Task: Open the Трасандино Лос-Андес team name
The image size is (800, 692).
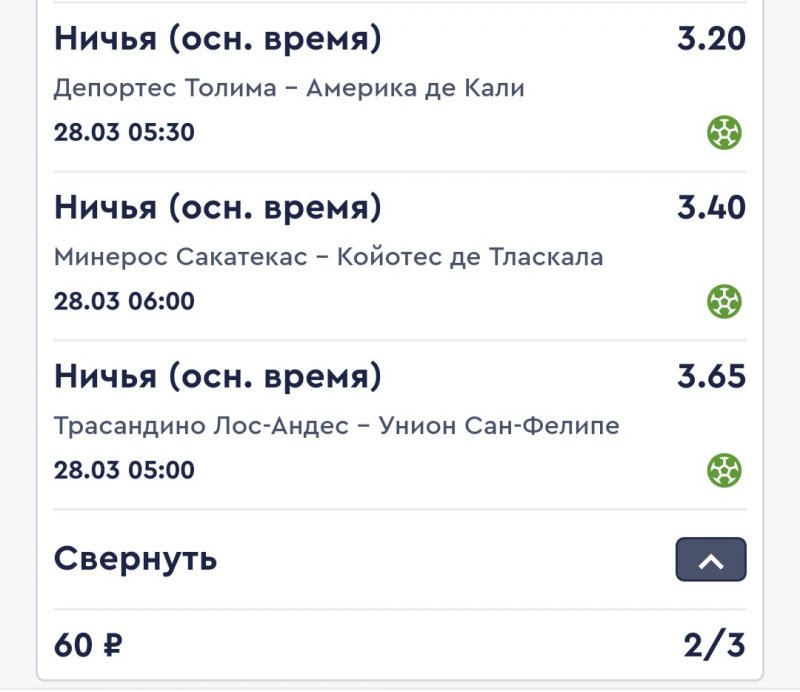Action: pos(201,426)
